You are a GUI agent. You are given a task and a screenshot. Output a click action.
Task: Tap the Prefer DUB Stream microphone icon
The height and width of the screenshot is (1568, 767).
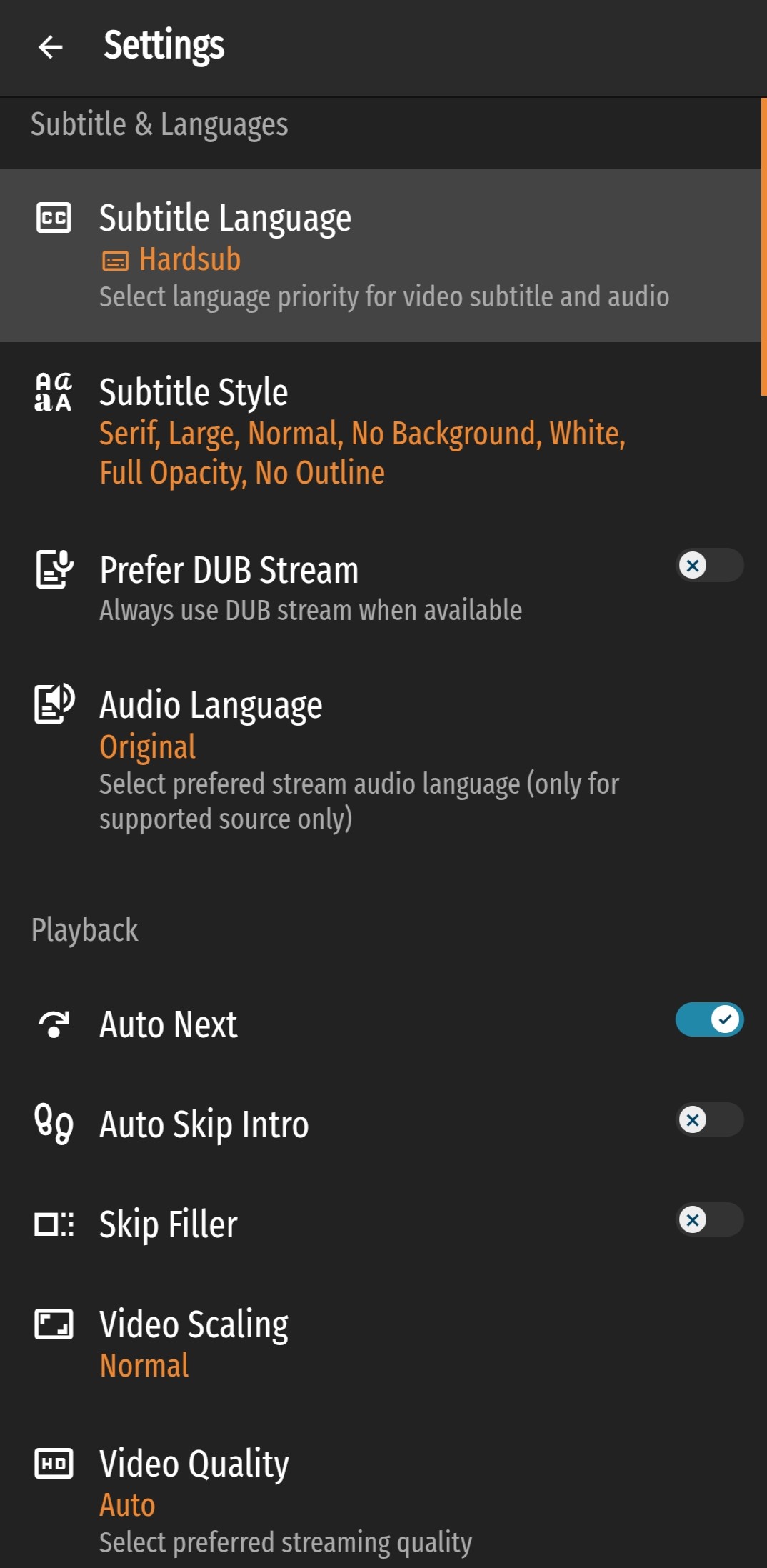point(54,569)
